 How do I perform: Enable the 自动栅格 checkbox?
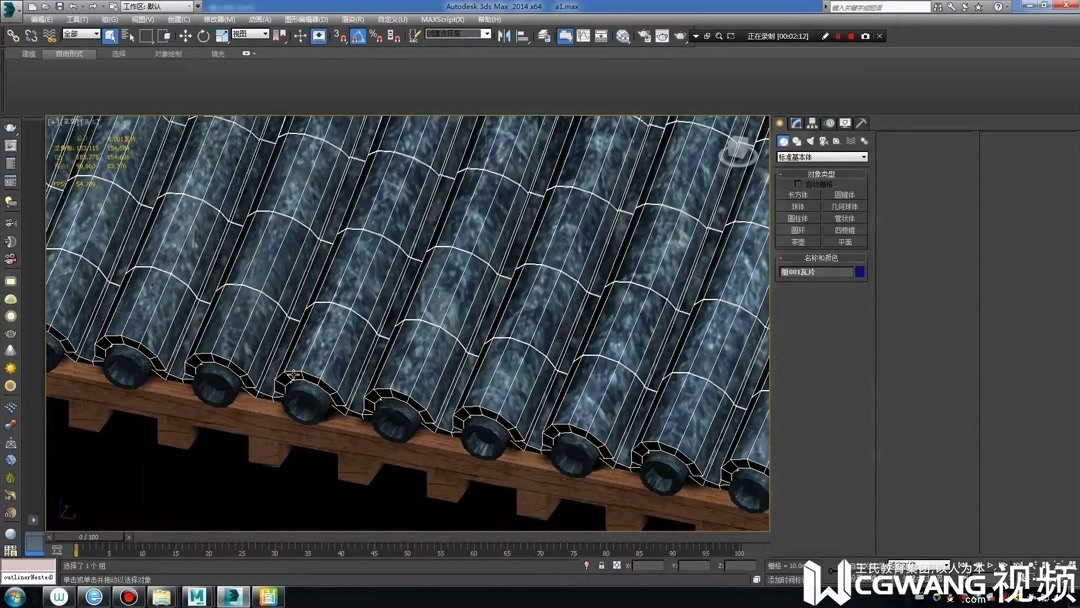click(x=799, y=184)
